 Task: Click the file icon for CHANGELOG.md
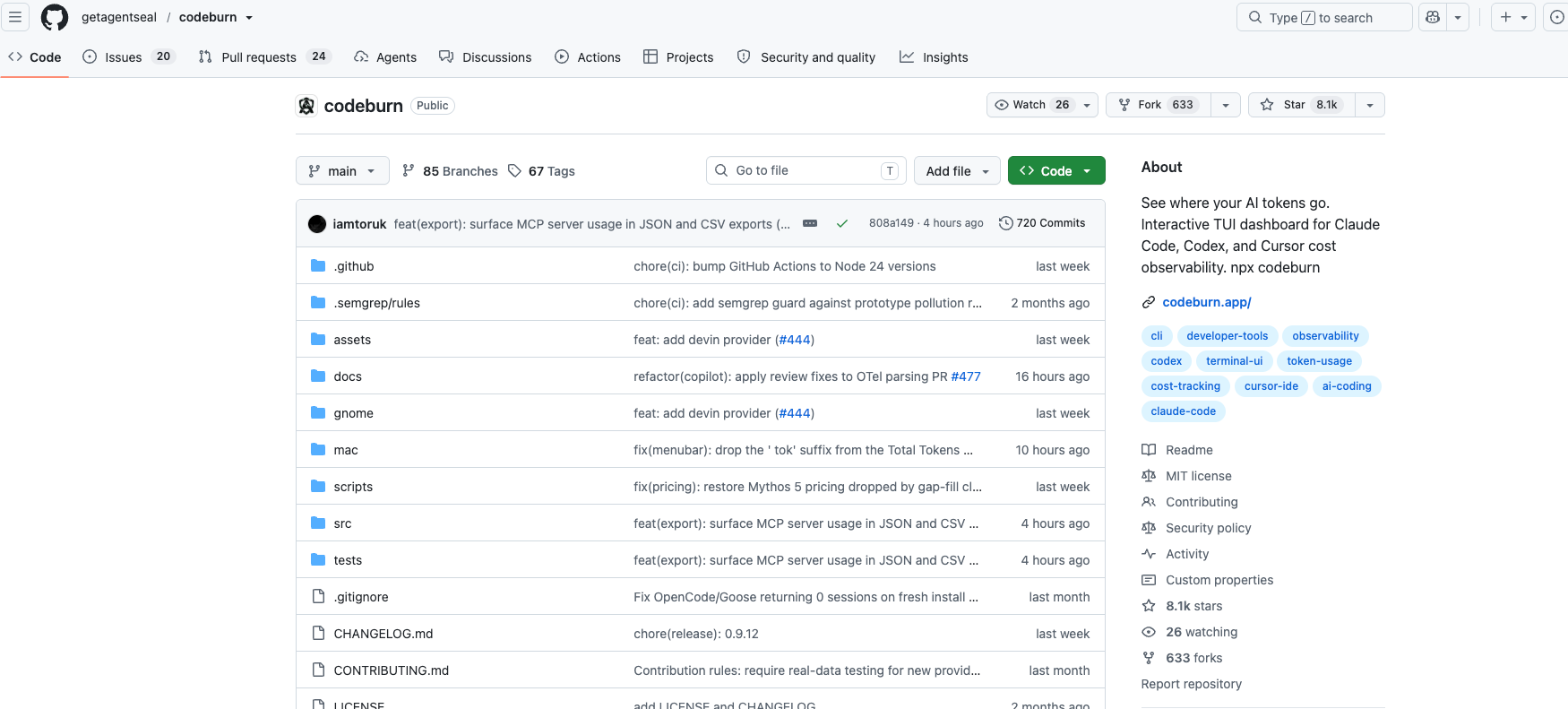[318, 634]
